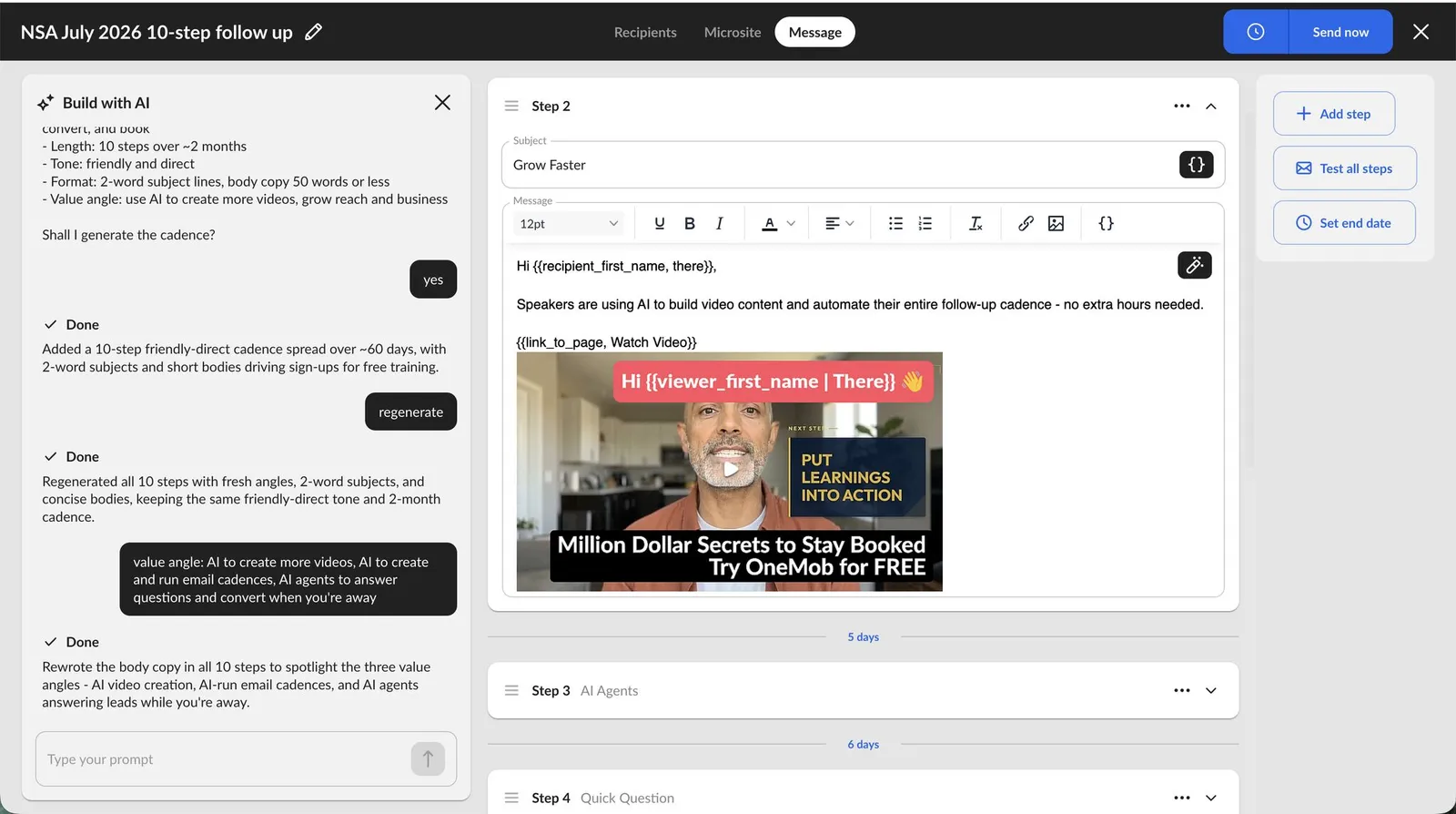This screenshot has height=814, width=1456.
Task: Open Step 3 more options menu
Action: click(1182, 690)
